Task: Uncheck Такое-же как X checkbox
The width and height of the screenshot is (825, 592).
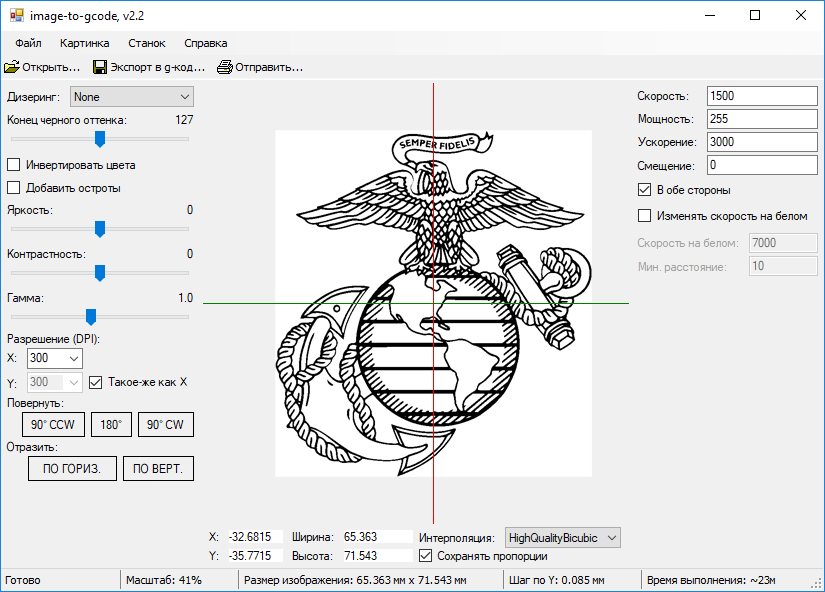Action: 95,382
